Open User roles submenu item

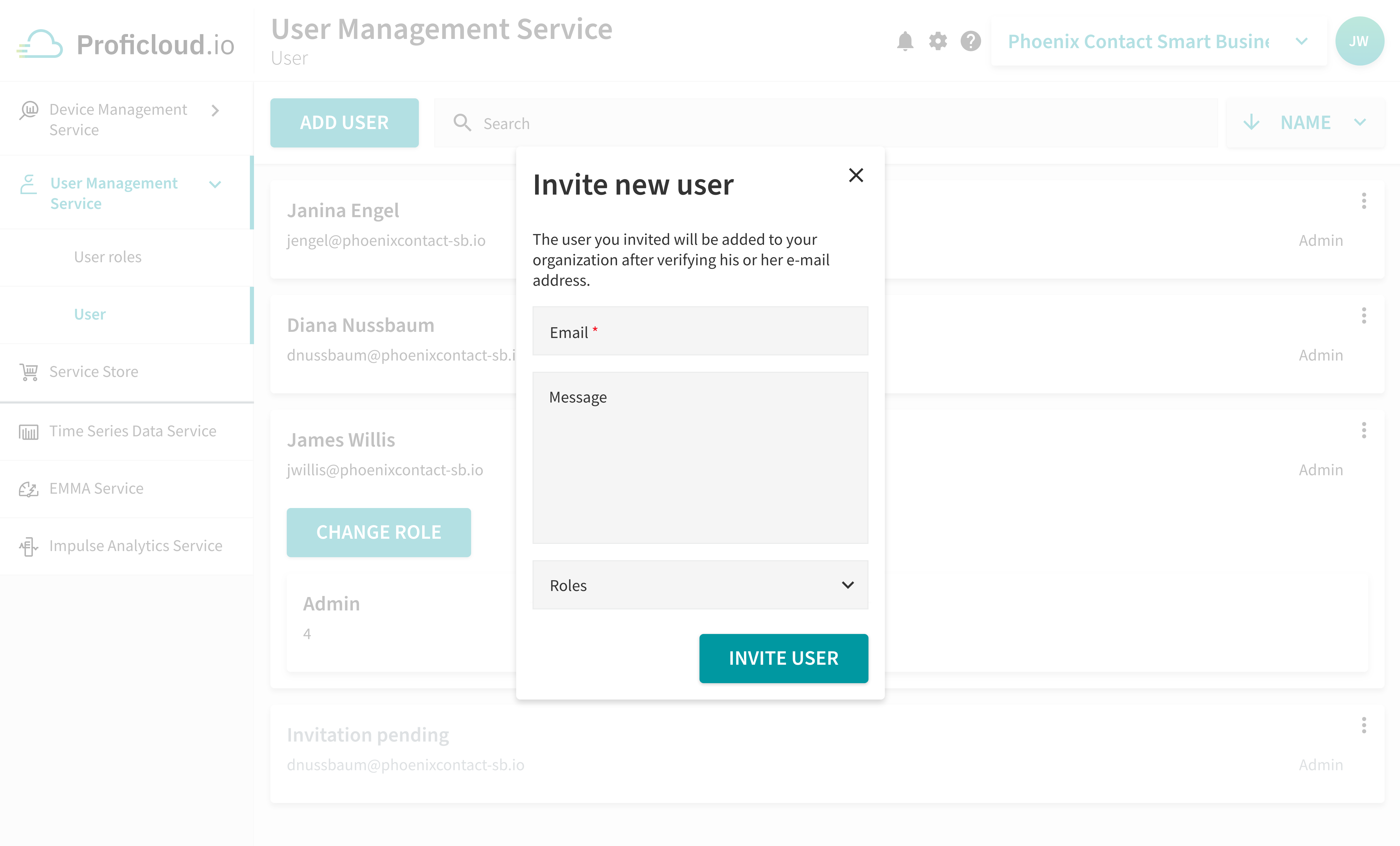[108, 257]
